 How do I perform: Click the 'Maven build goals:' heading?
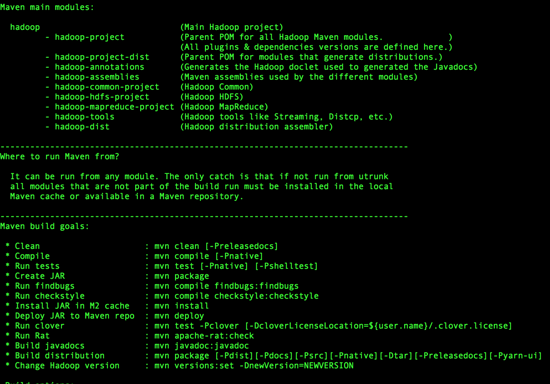click(x=45, y=226)
